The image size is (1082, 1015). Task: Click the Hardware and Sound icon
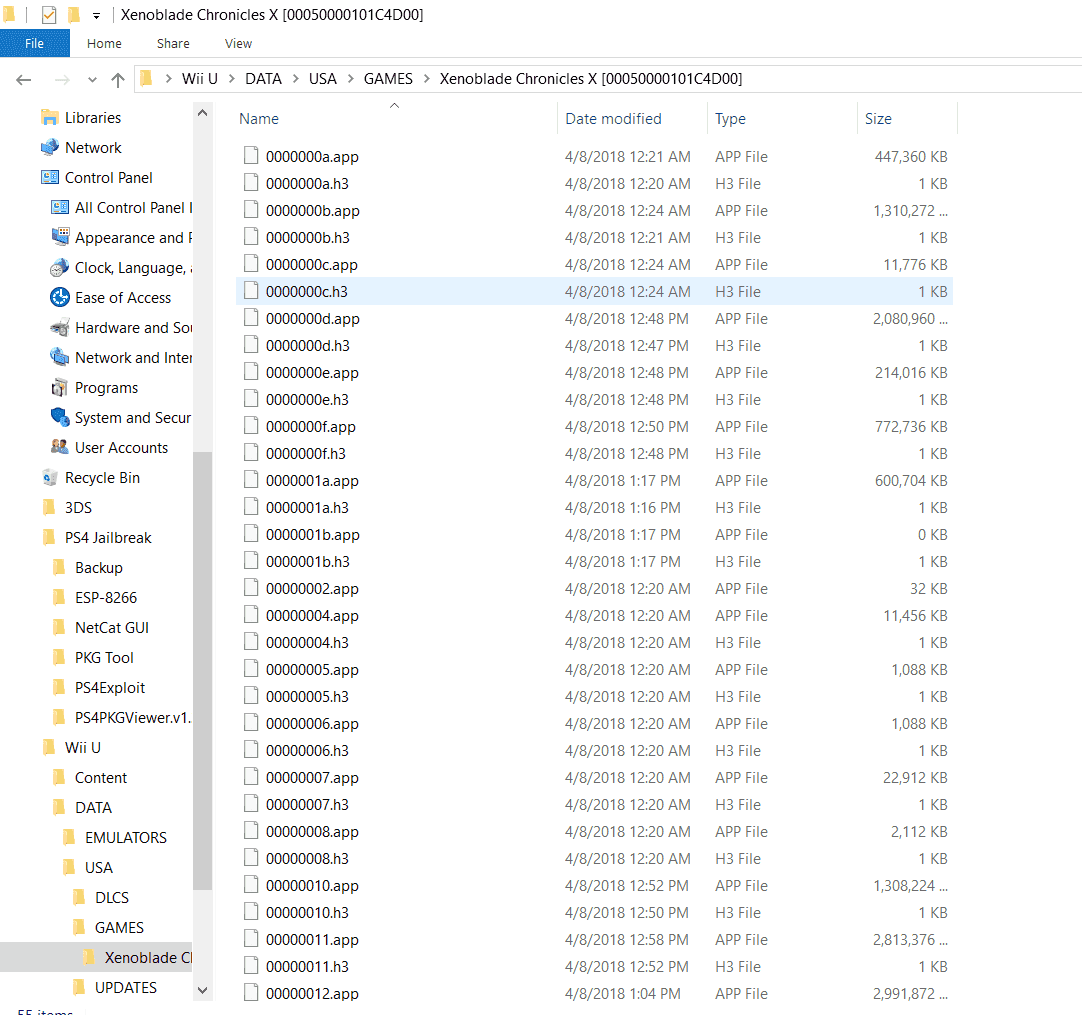60,327
